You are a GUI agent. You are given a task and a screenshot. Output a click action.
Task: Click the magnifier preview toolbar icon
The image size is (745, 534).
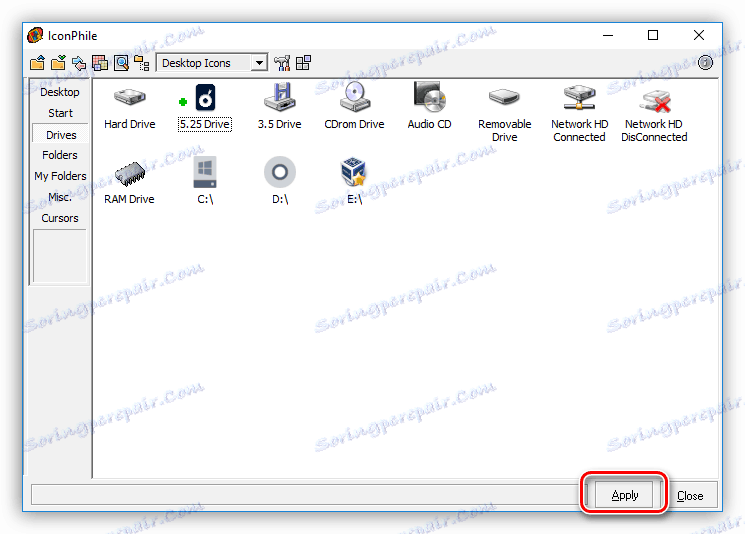(x=121, y=63)
